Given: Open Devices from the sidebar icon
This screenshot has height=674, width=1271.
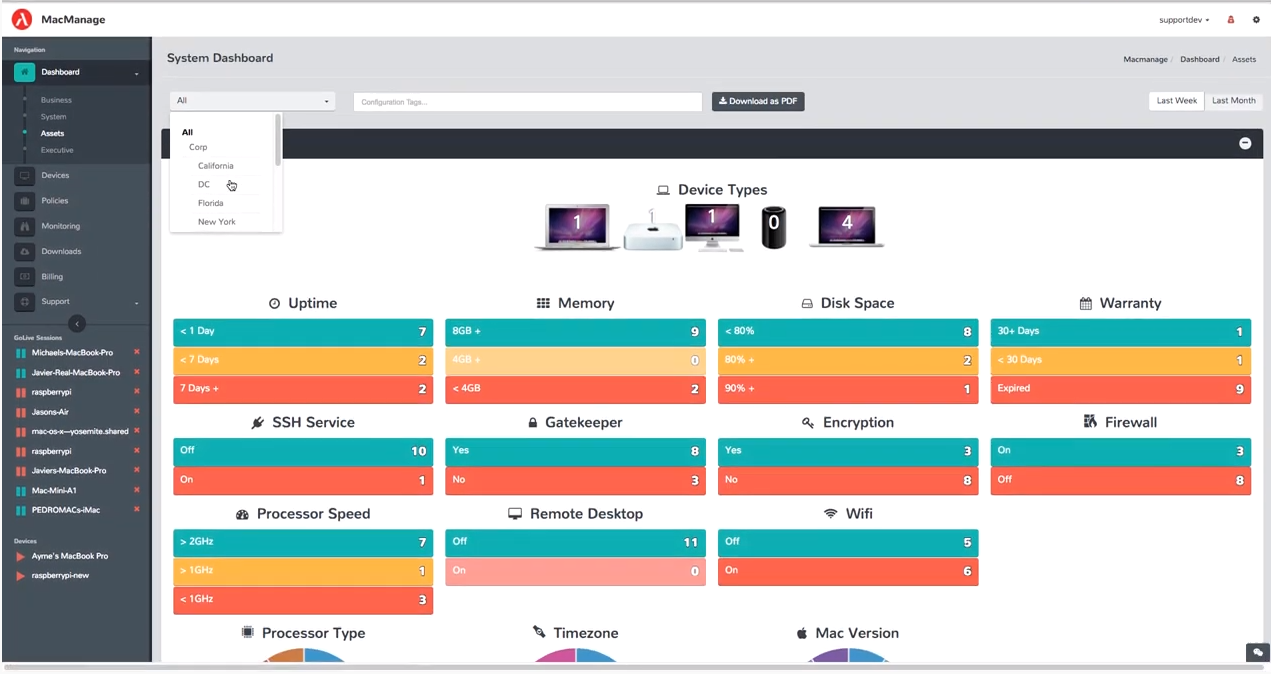Looking at the screenshot, I should point(24,176).
